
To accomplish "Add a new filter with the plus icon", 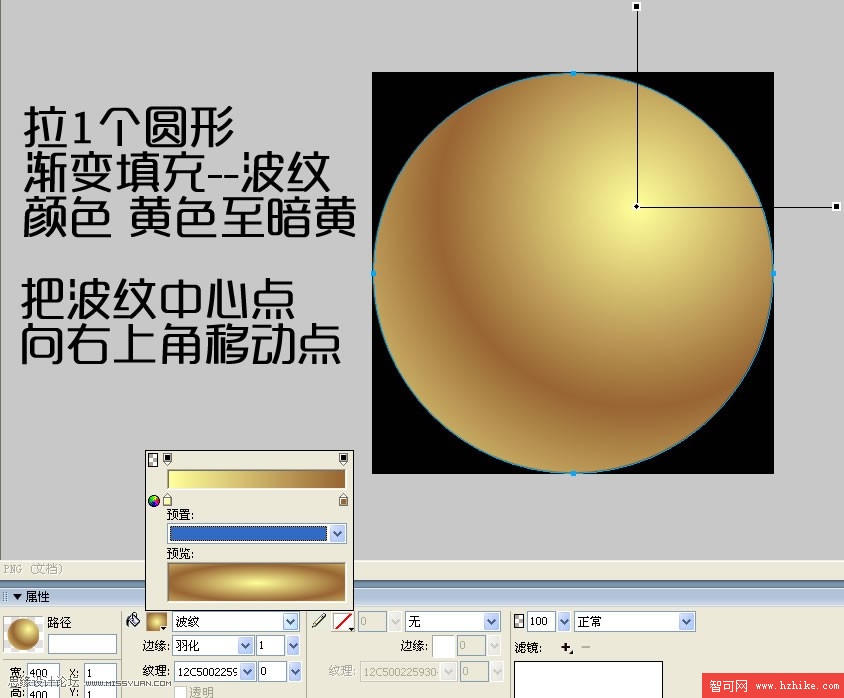I will (565, 647).
